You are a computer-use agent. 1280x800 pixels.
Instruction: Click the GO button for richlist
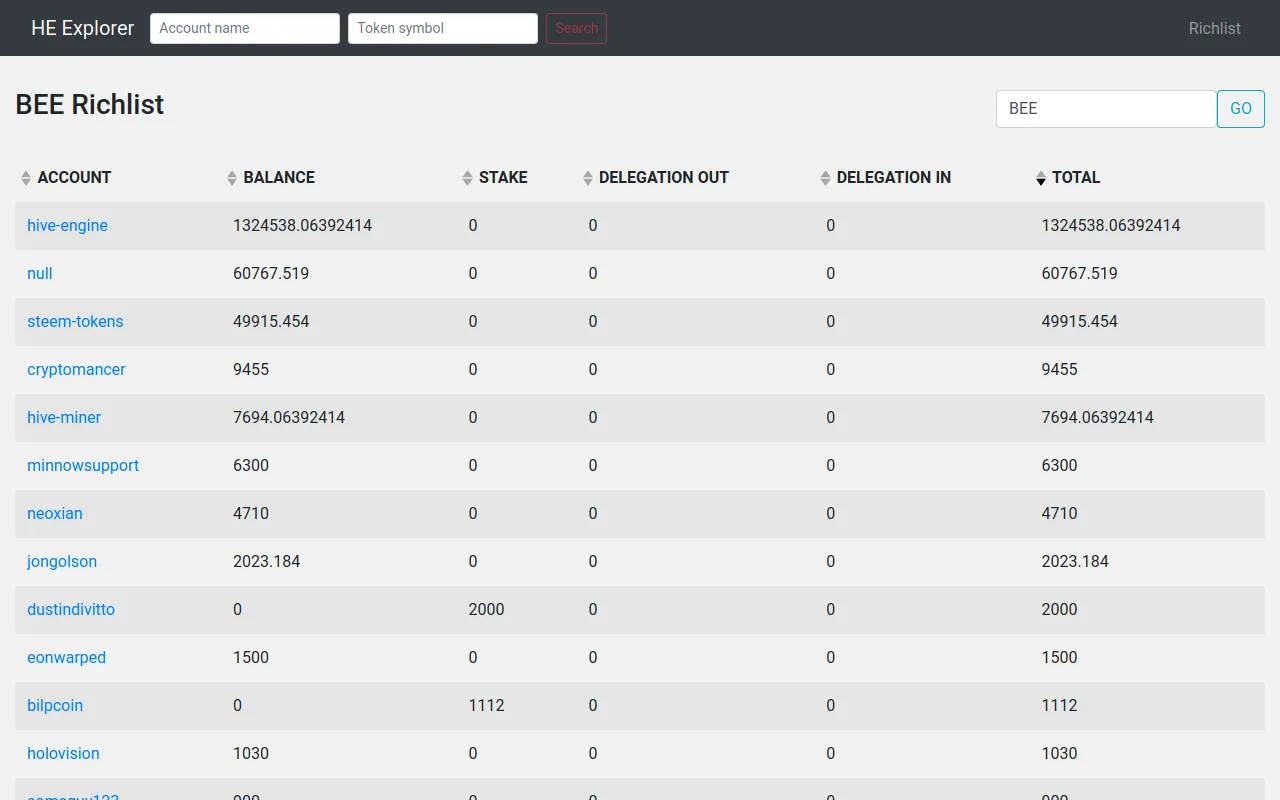(1240, 109)
